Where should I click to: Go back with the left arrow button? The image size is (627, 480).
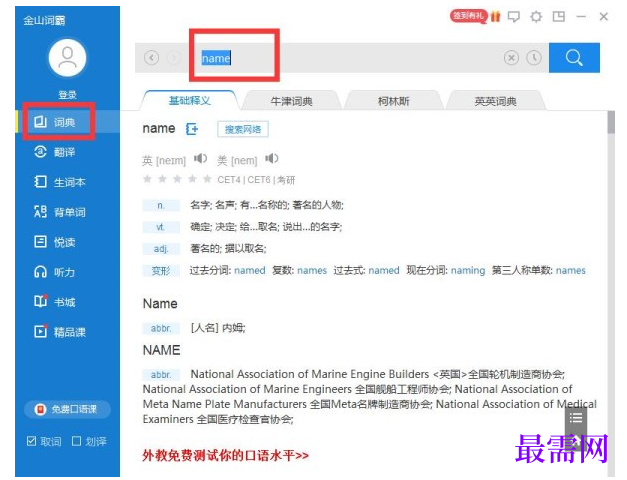tap(151, 58)
